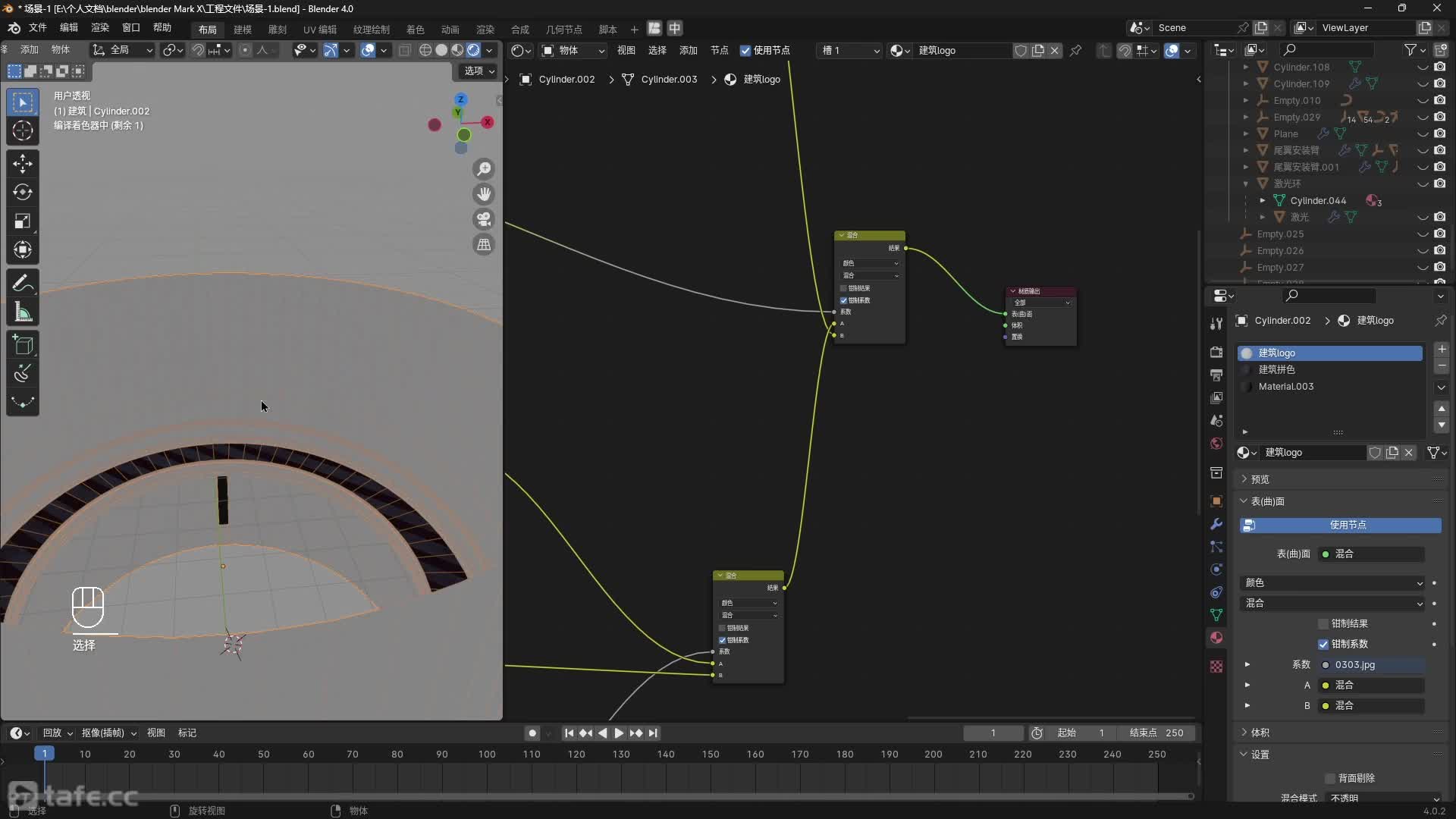Select the Add Cube tool
The image size is (1456, 819).
23,346
